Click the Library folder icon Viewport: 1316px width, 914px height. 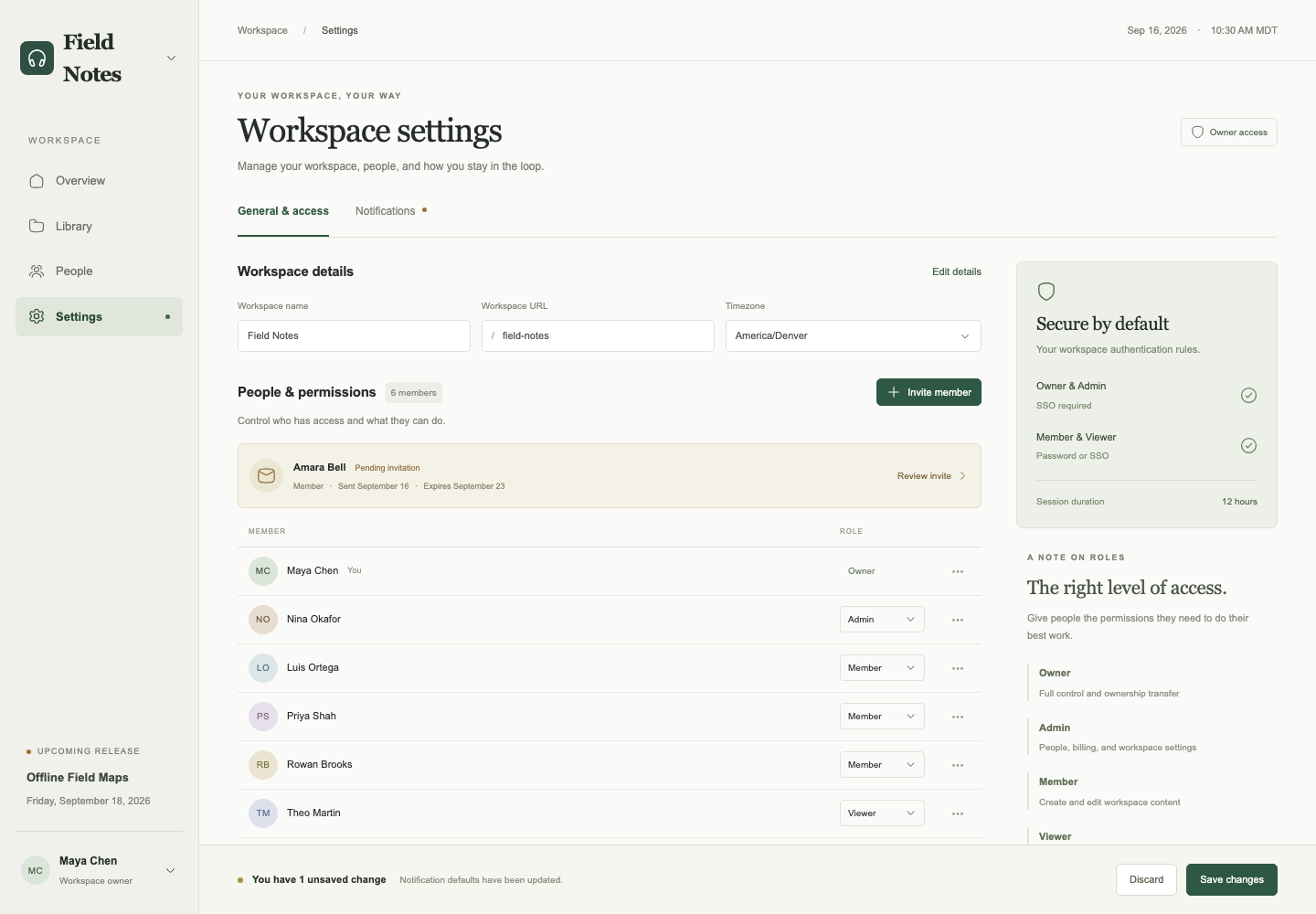coord(37,226)
